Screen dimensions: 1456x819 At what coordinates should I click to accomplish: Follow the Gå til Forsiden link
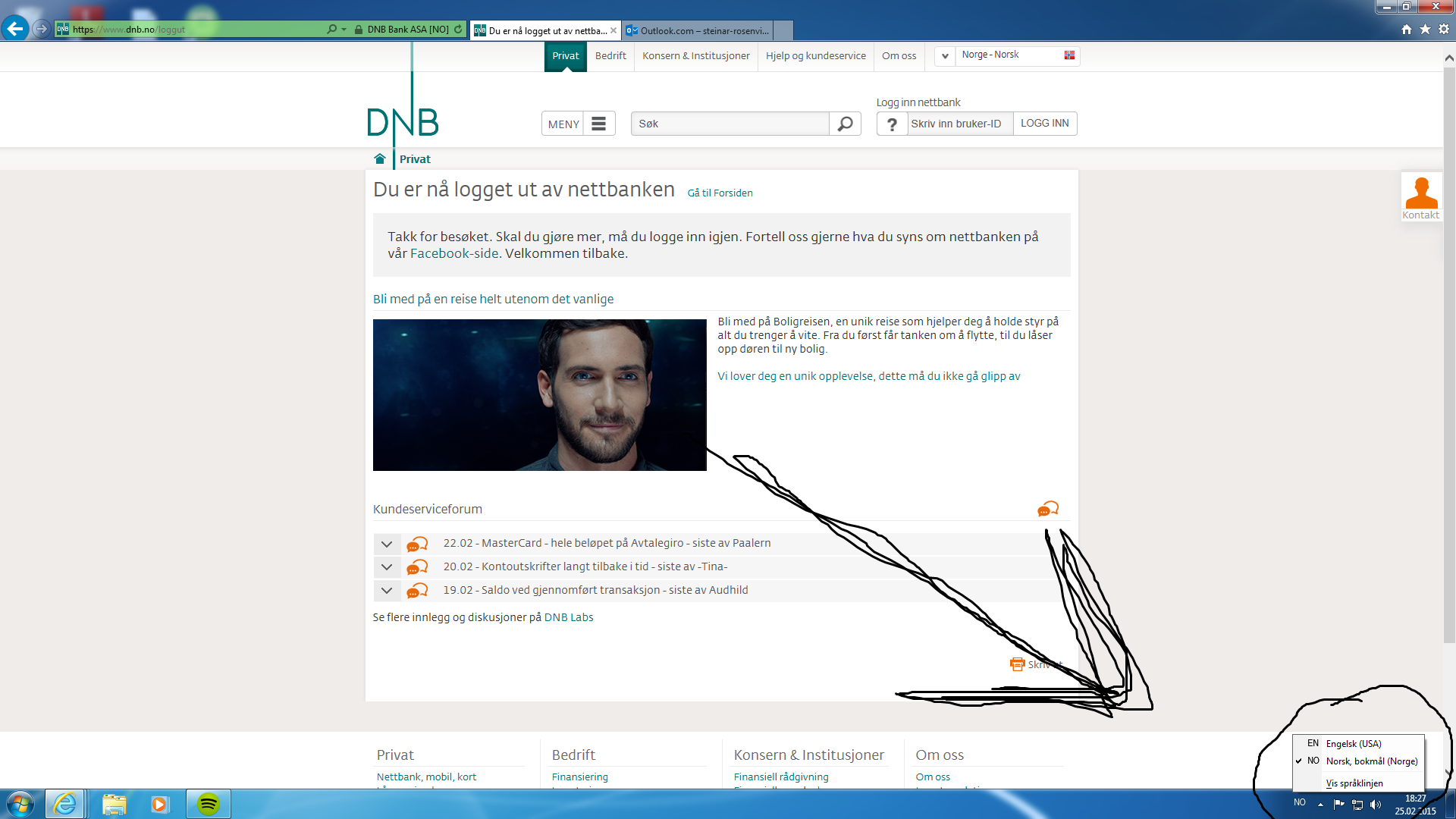pos(720,193)
